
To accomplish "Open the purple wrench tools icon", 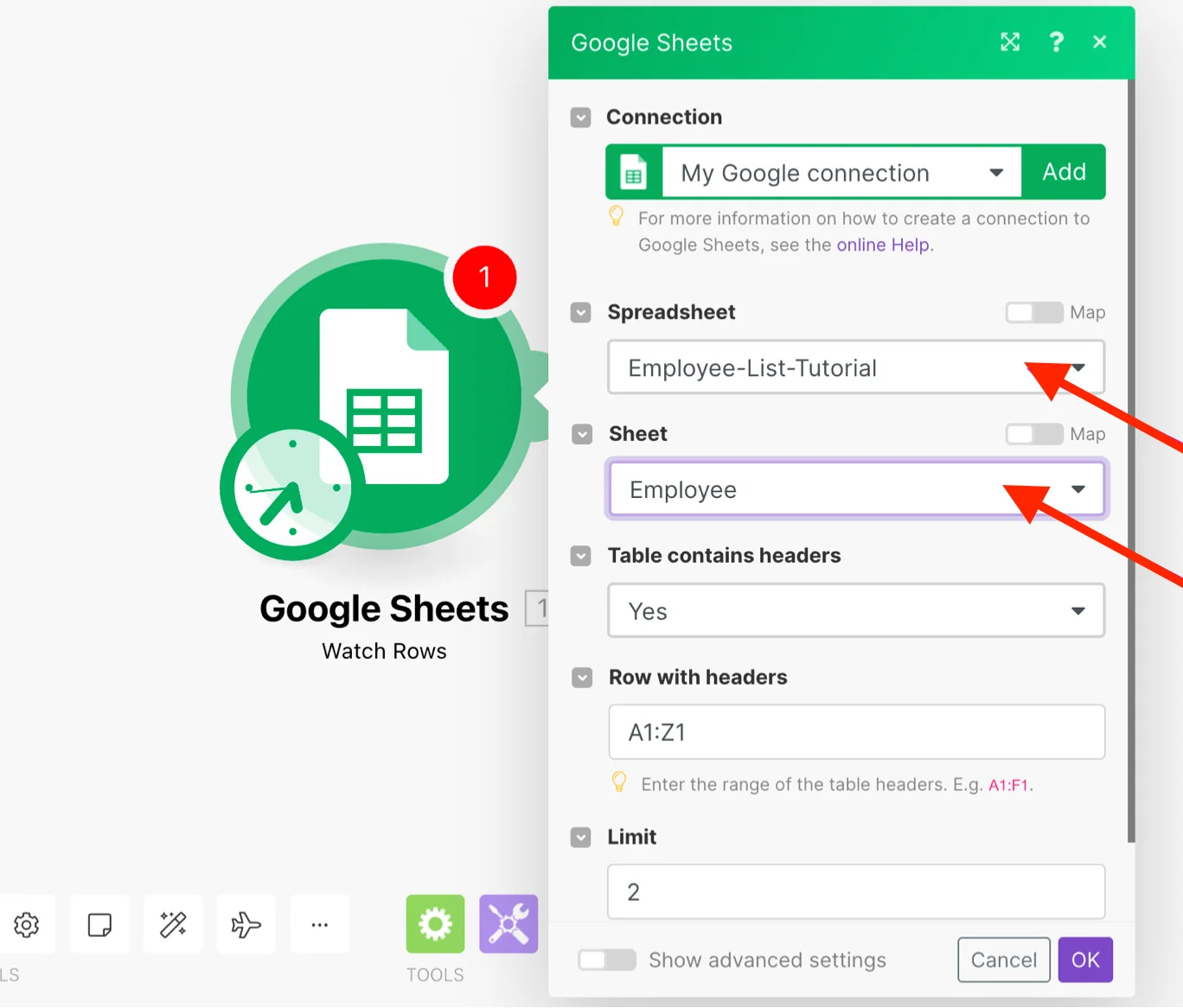I will click(508, 924).
